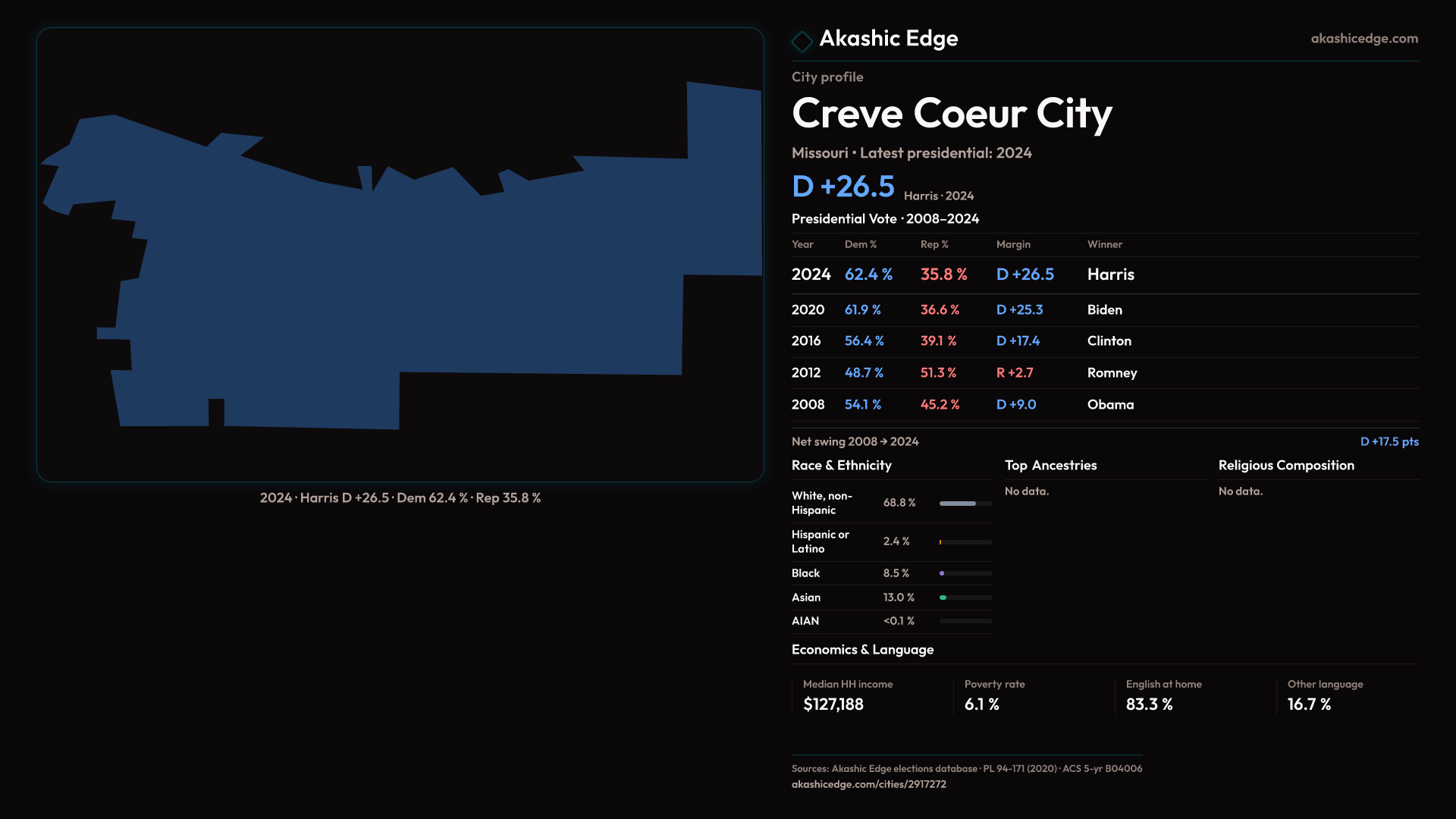Click the D +17.5 pts net swing value
Image resolution: width=1456 pixels, height=819 pixels.
click(1389, 441)
